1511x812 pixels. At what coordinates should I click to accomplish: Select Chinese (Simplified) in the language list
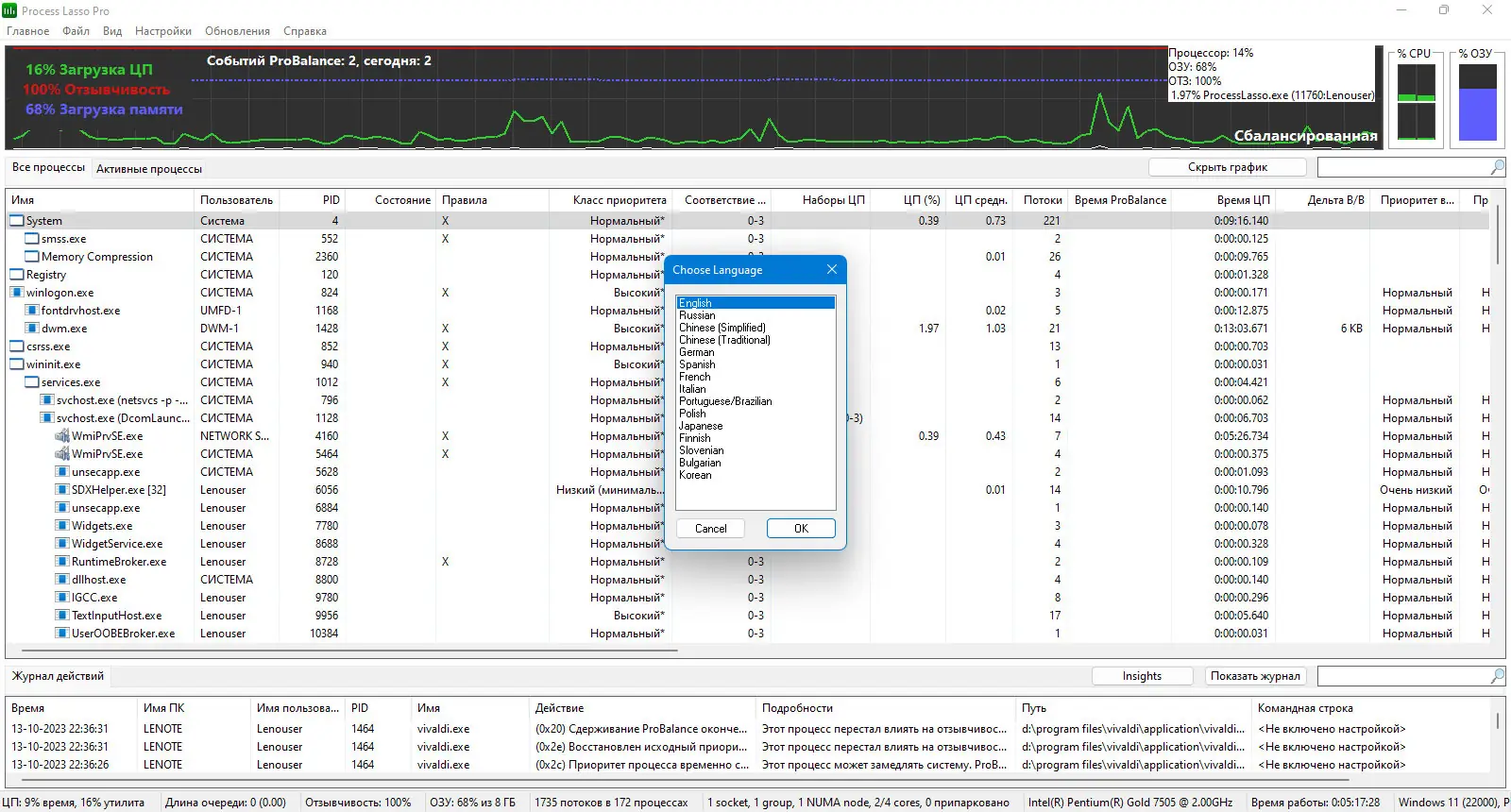click(755, 328)
